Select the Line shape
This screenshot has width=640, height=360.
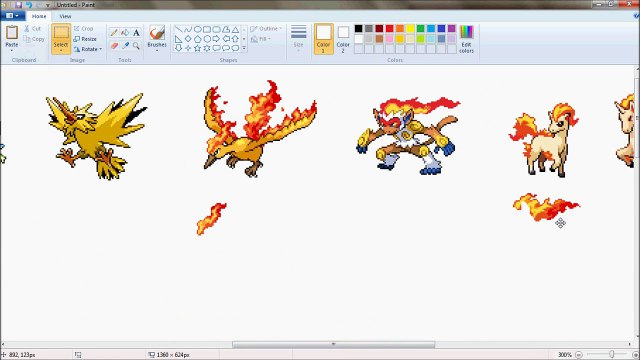click(x=178, y=29)
